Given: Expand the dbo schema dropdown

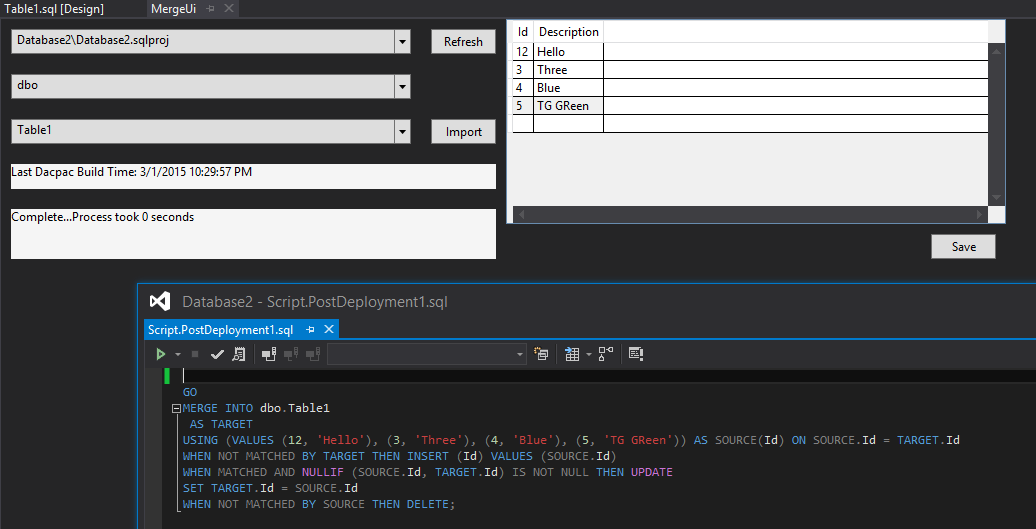Looking at the screenshot, I should (402, 87).
